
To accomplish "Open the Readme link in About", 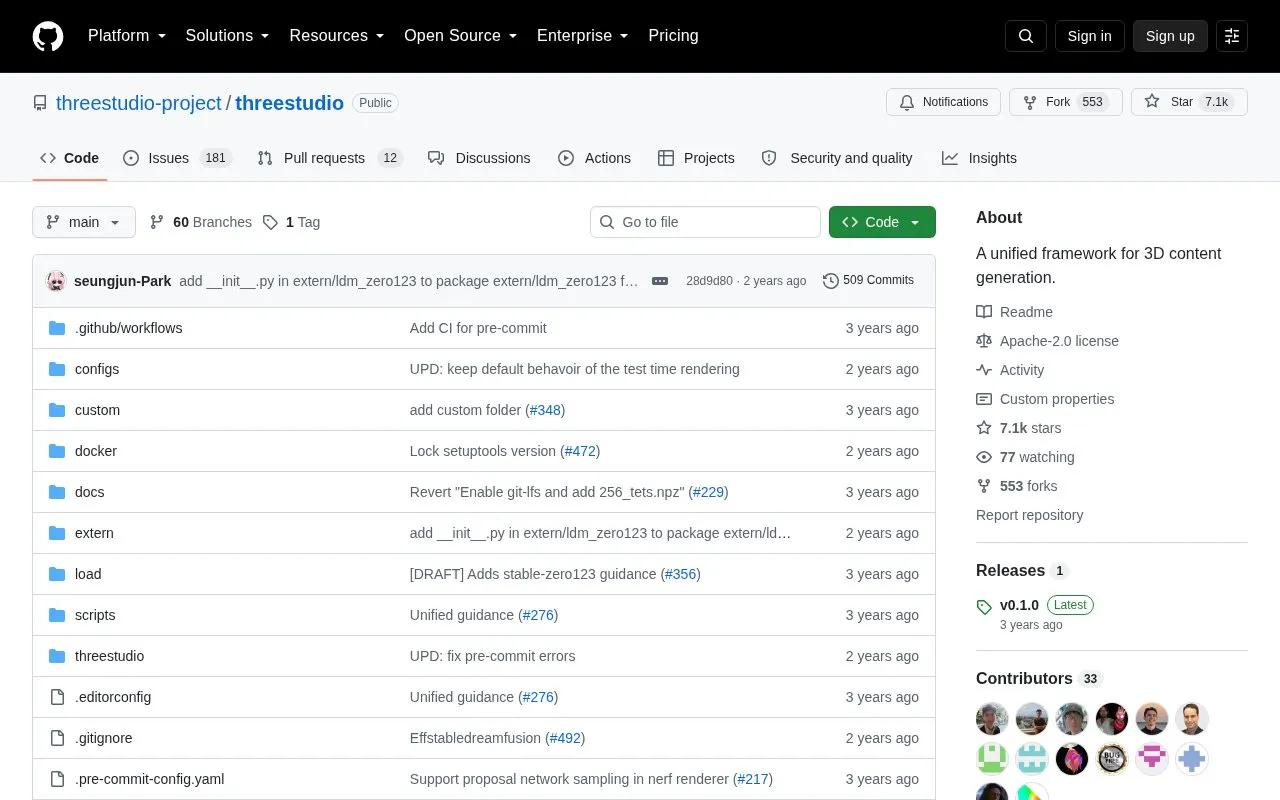I will point(1014,312).
